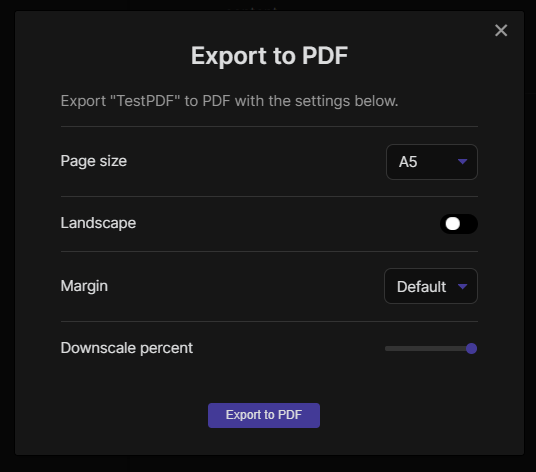Click the left end of Downscale slider track
Image resolution: width=536 pixels, height=472 pixels.
387,348
